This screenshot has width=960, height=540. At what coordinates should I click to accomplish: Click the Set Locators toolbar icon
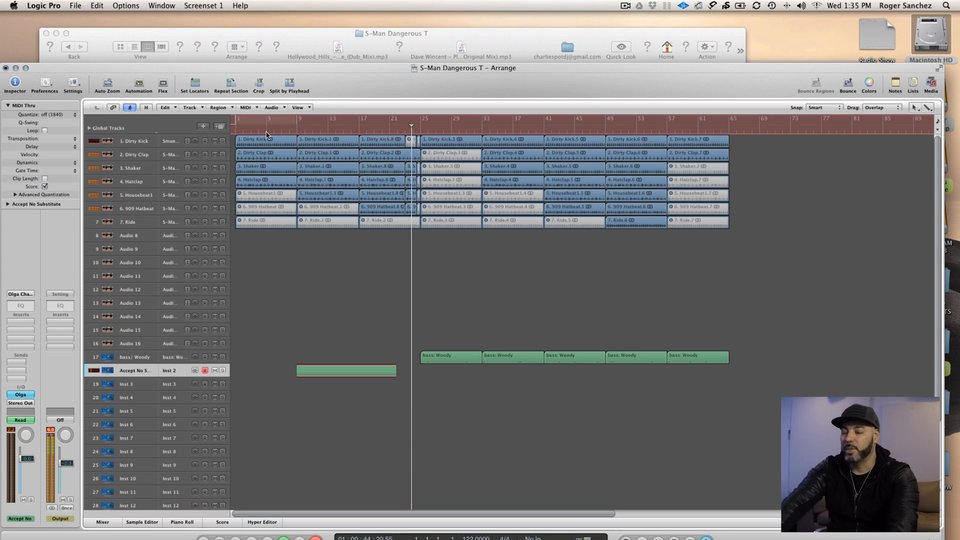(195, 83)
